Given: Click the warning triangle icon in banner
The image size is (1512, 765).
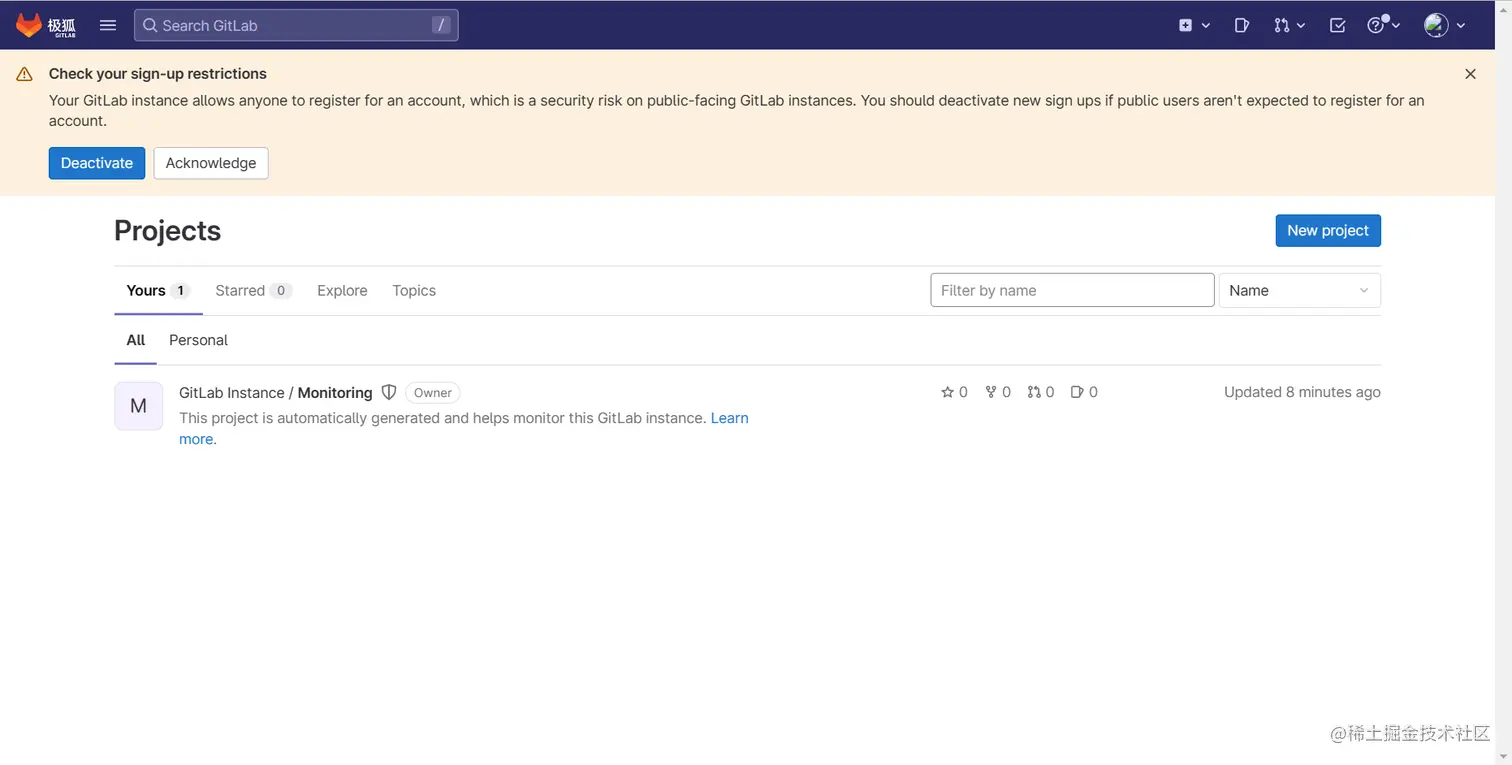Looking at the screenshot, I should click(x=25, y=74).
